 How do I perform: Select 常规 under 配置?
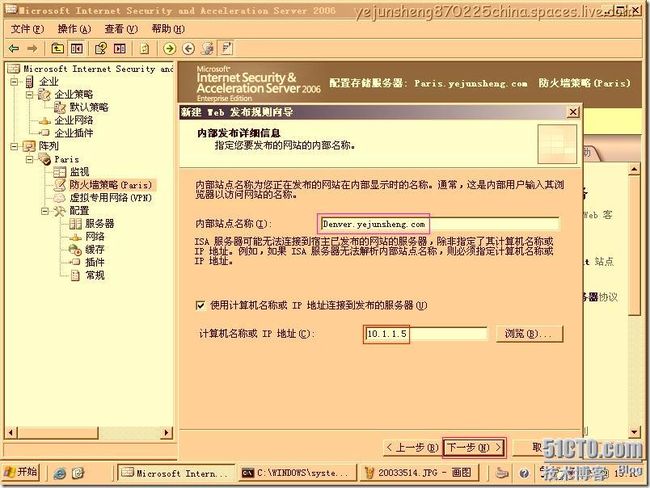(95, 275)
